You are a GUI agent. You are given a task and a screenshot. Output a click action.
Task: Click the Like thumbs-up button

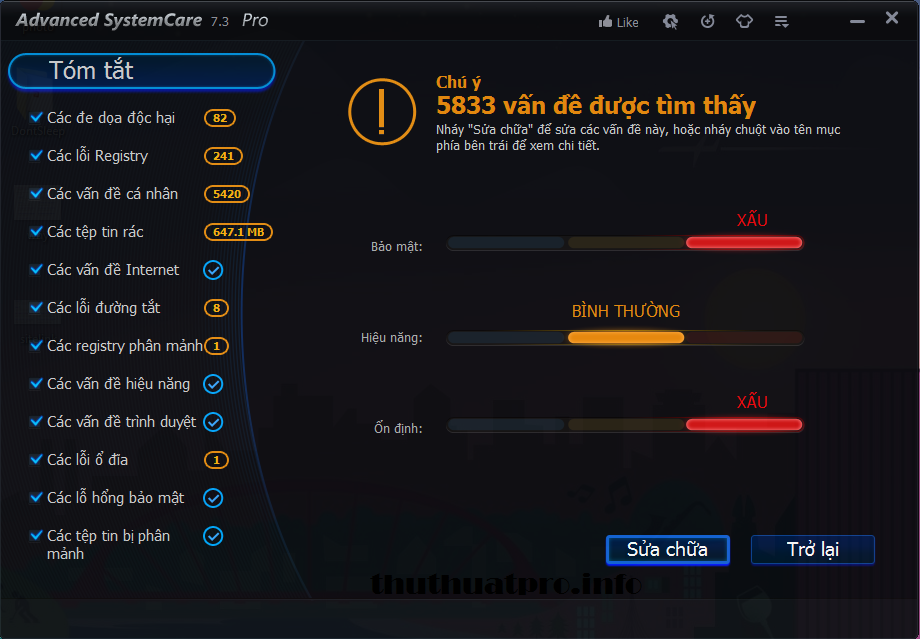pos(618,22)
